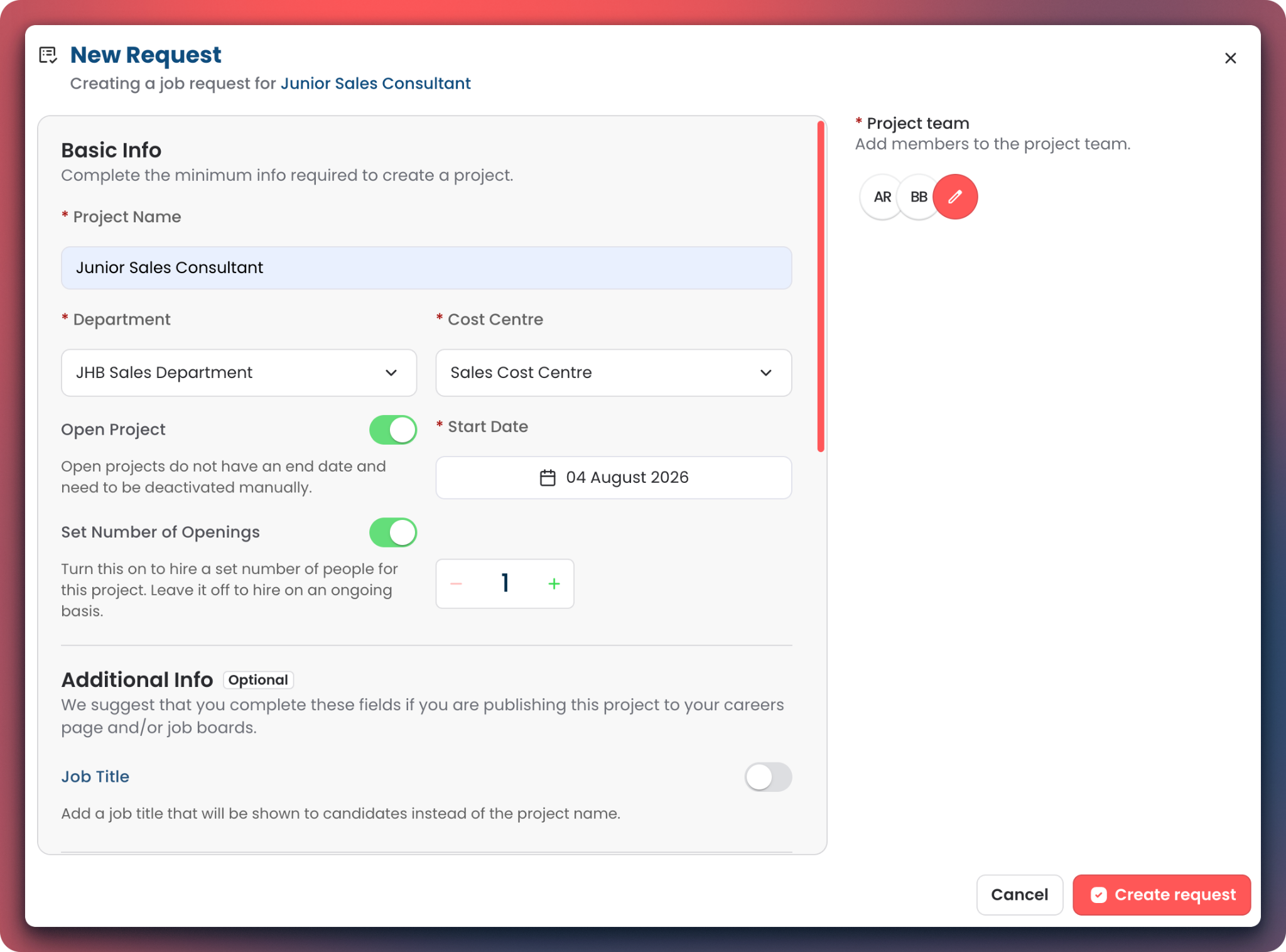The width and height of the screenshot is (1286, 952).
Task: Click the calendar icon in Start Date
Action: [548, 478]
